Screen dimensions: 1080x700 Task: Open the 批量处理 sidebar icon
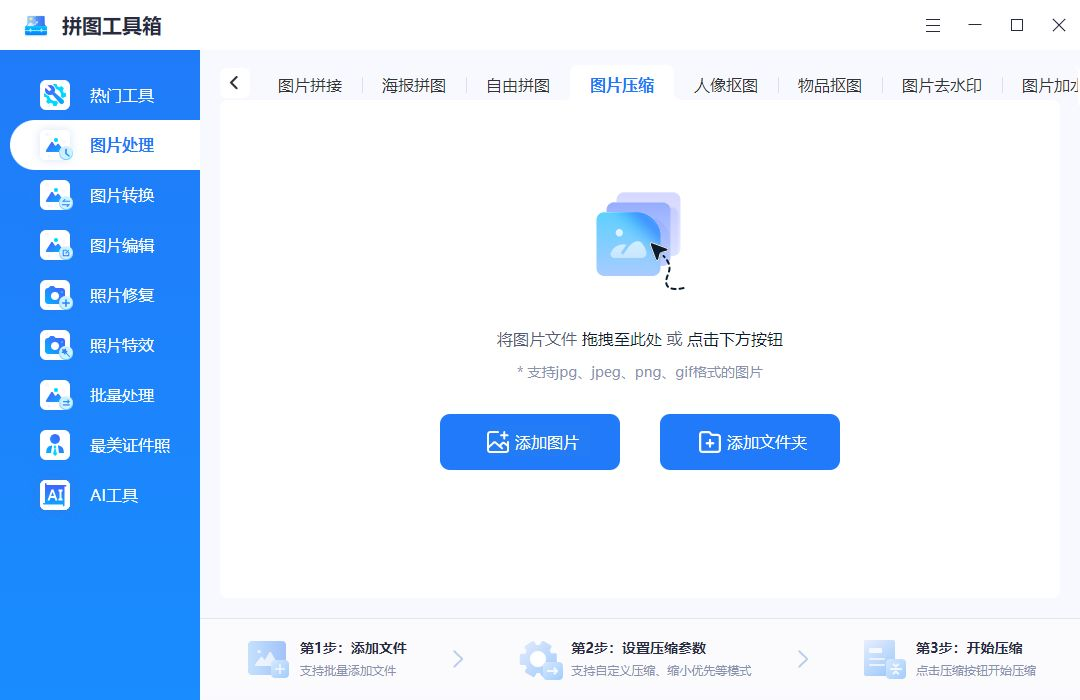click(x=55, y=395)
